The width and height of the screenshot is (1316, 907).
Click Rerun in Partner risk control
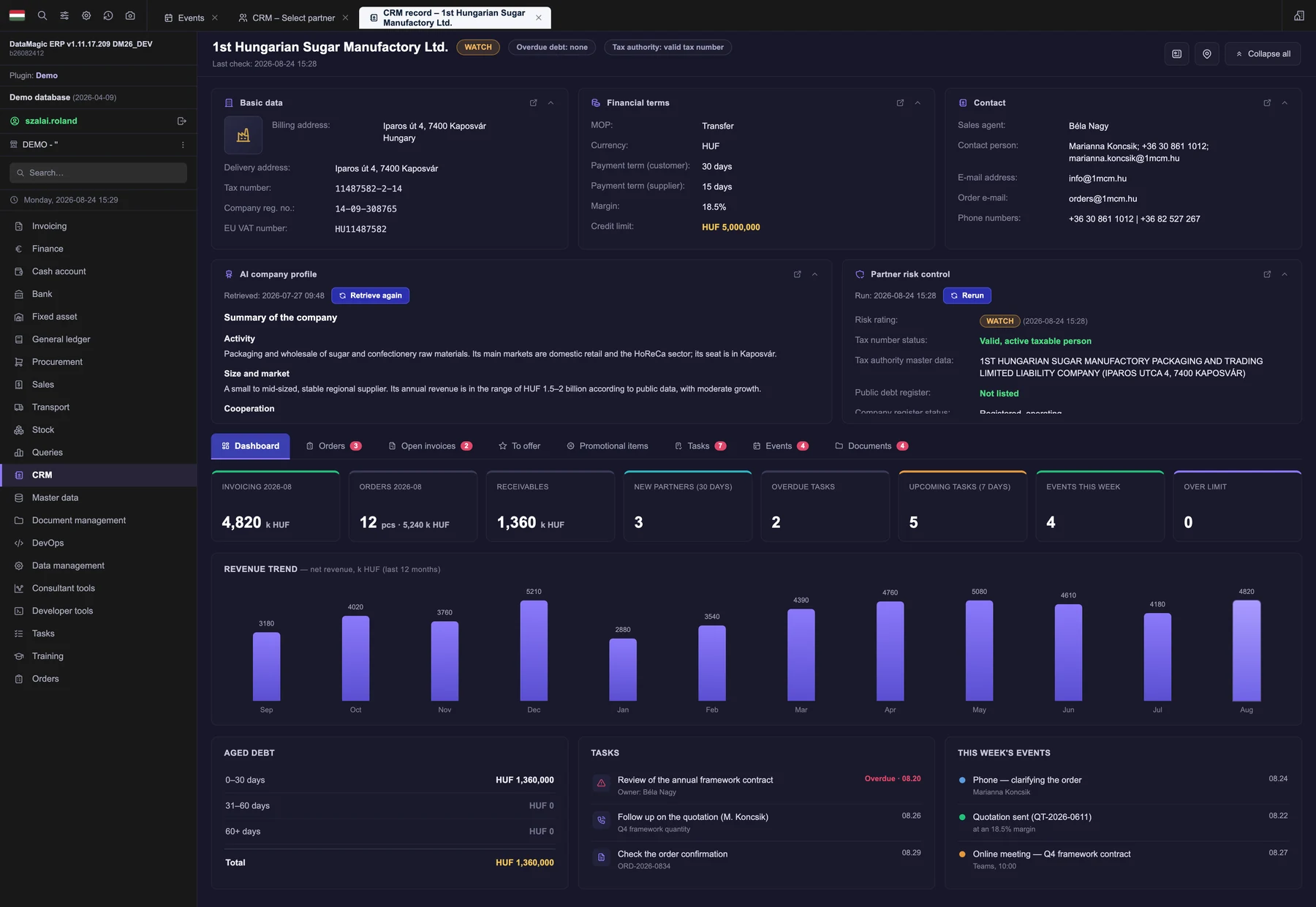[x=967, y=296]
